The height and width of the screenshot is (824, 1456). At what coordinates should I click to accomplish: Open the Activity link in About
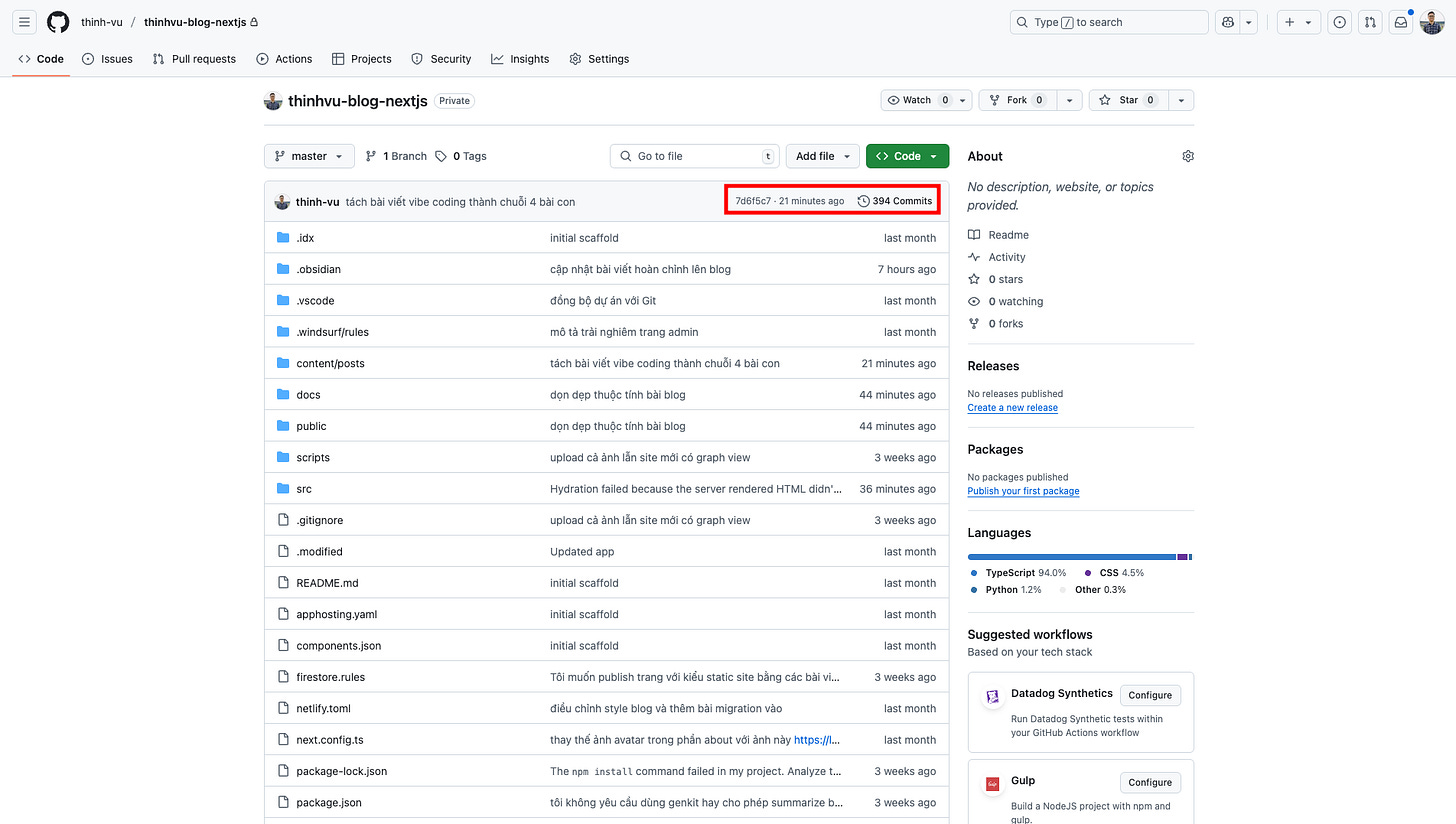997,257
